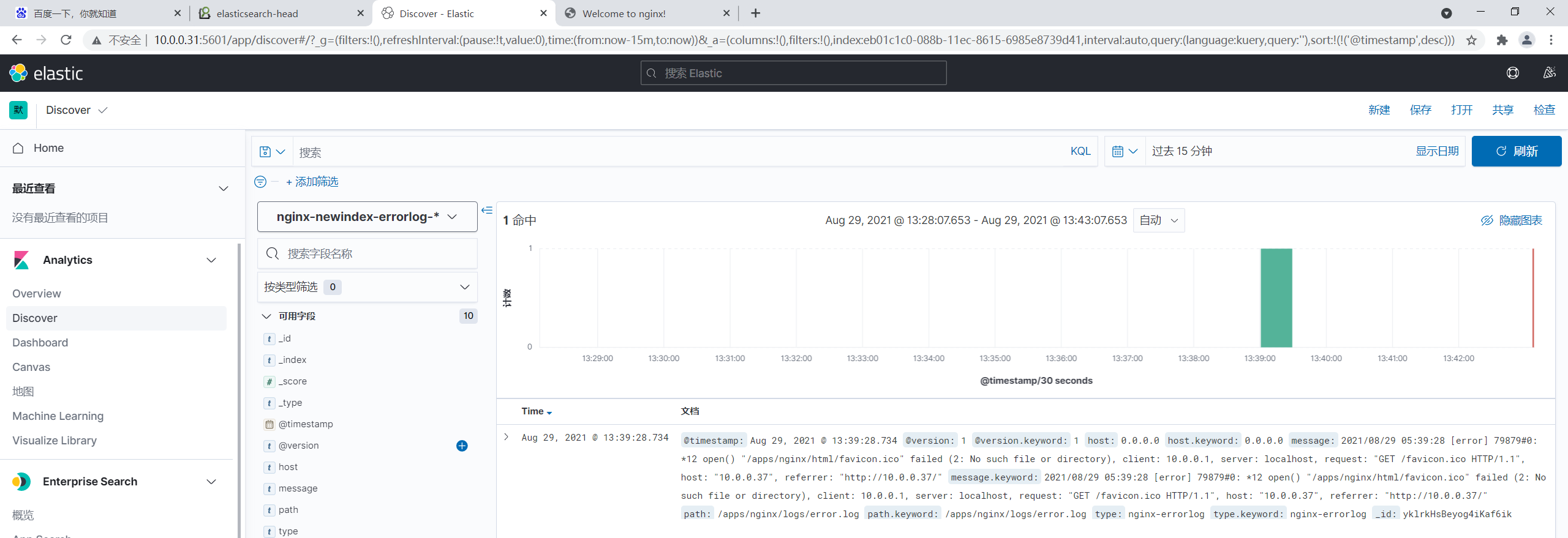Click the Home icon in side navigation

(18, 148)
